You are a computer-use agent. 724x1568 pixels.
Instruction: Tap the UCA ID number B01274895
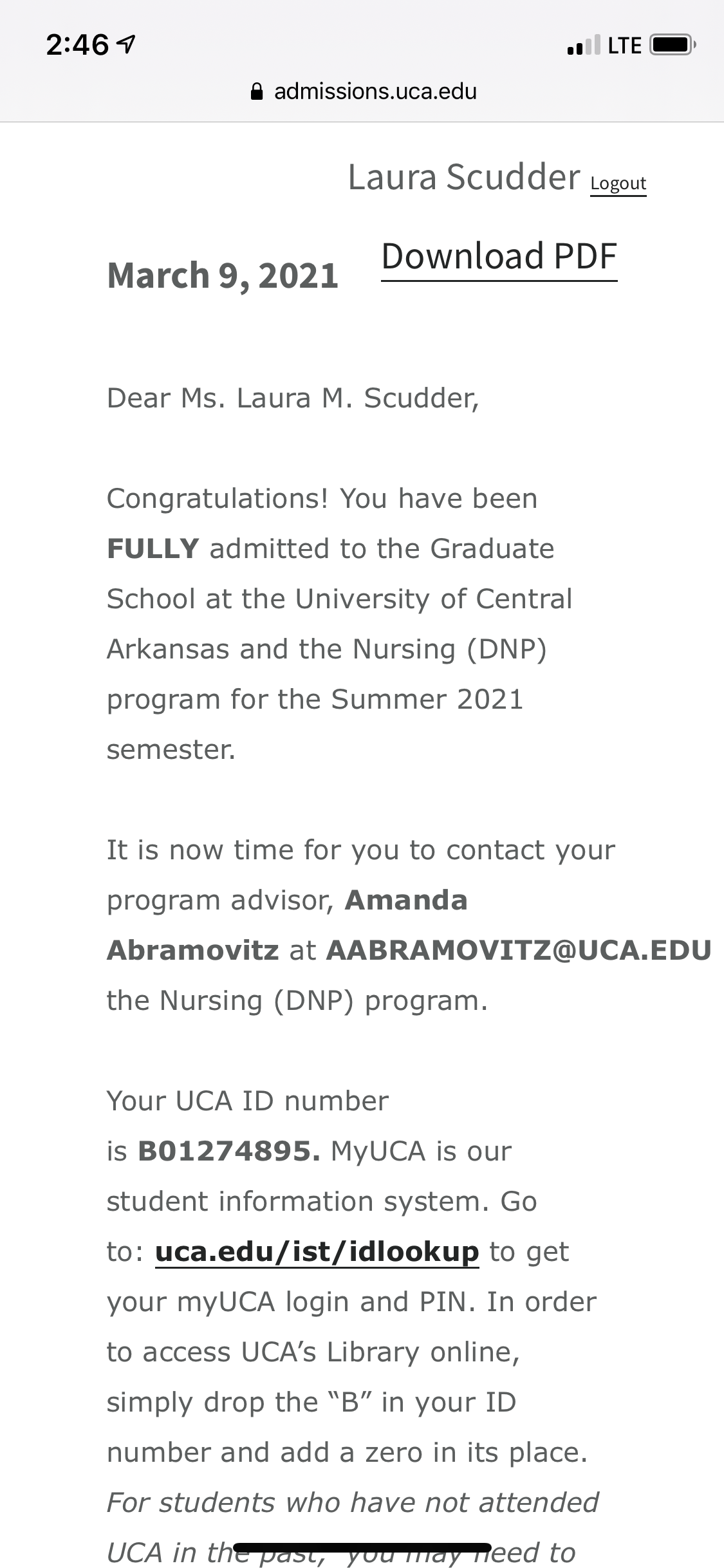[x=229, y=1152]
